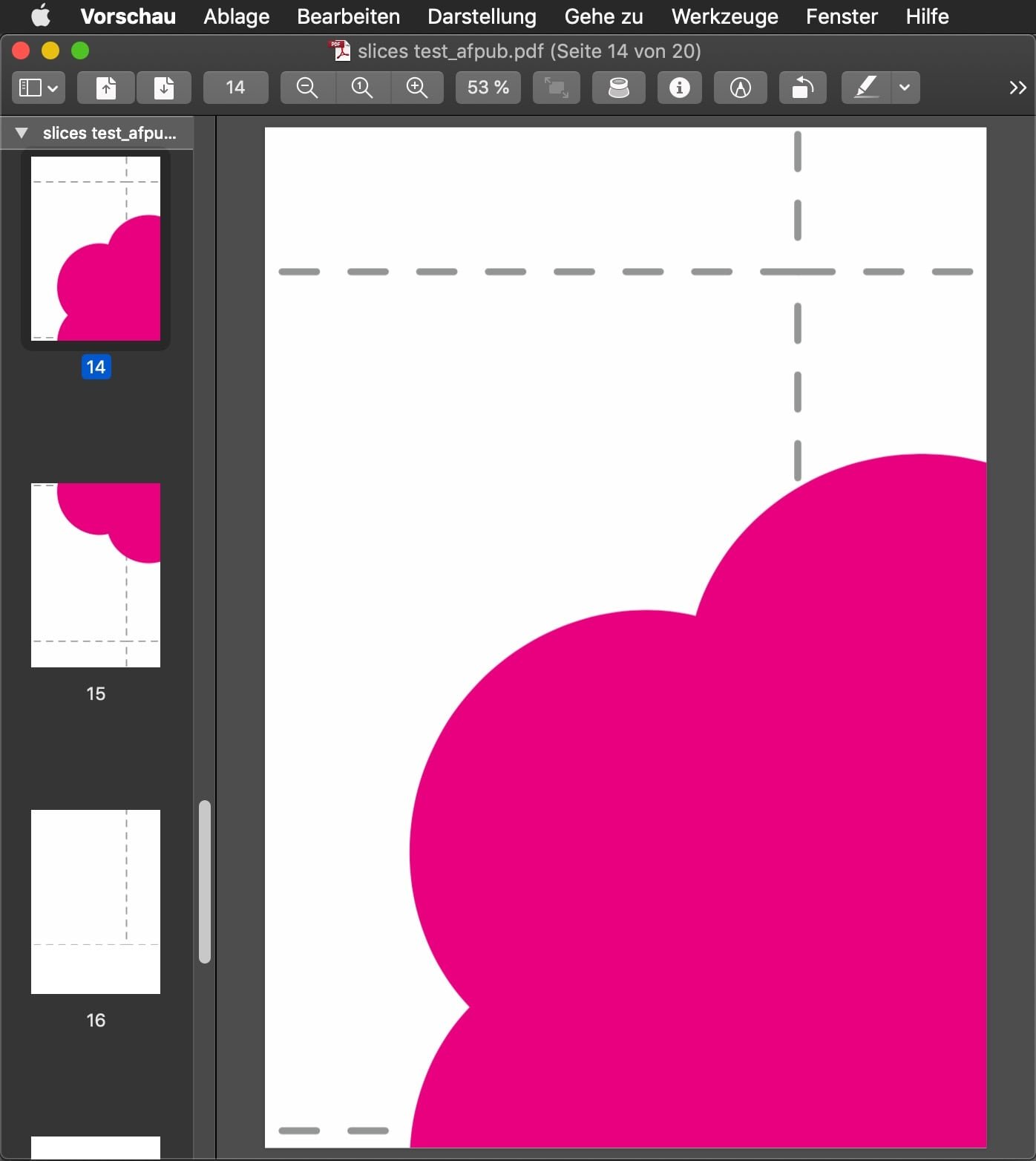Open the Darstellung menu

coord(482,16)
